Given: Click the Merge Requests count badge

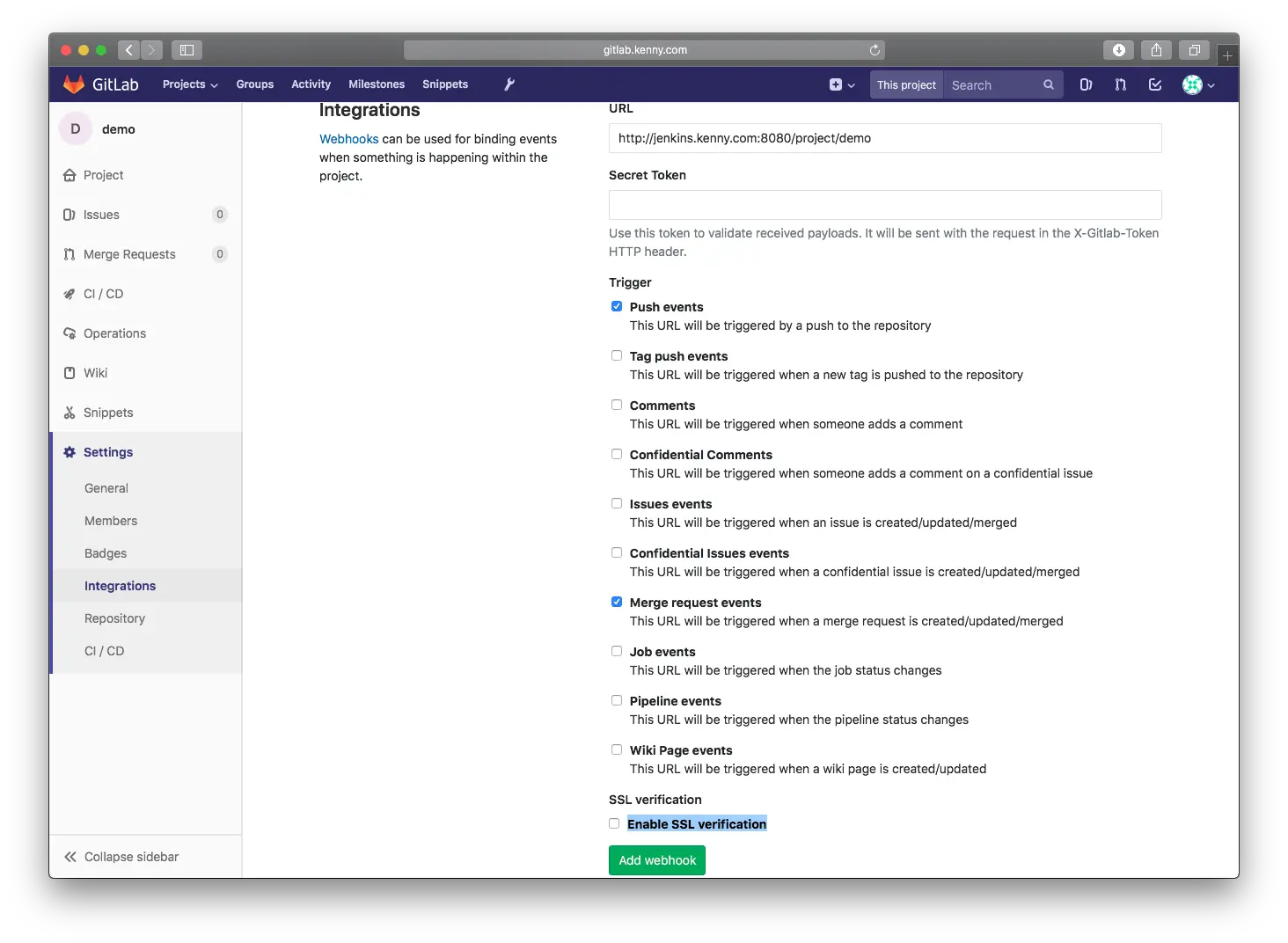Looking at the screenshot, I should point(220,254).
